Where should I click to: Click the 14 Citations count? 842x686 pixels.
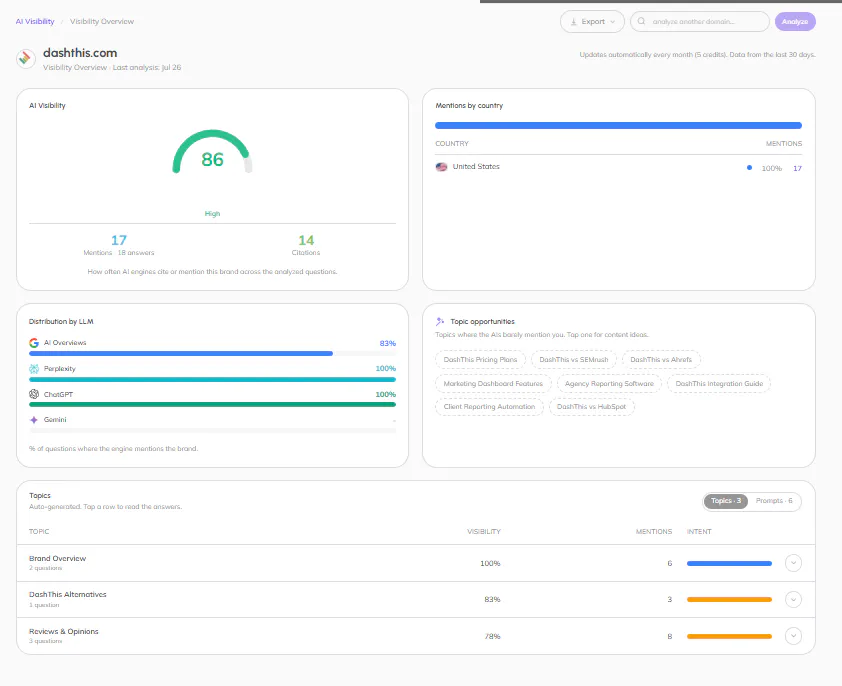pyautogui.click(x=306, y=240)
